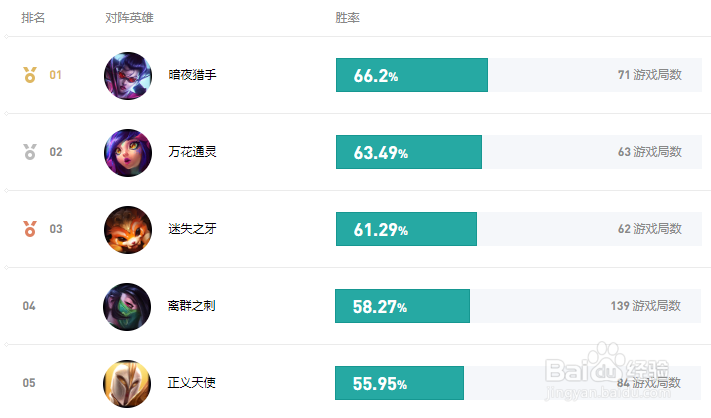Sort by the 排名 column header
Viewport: 711px width, 418px height.
(33, 18)
